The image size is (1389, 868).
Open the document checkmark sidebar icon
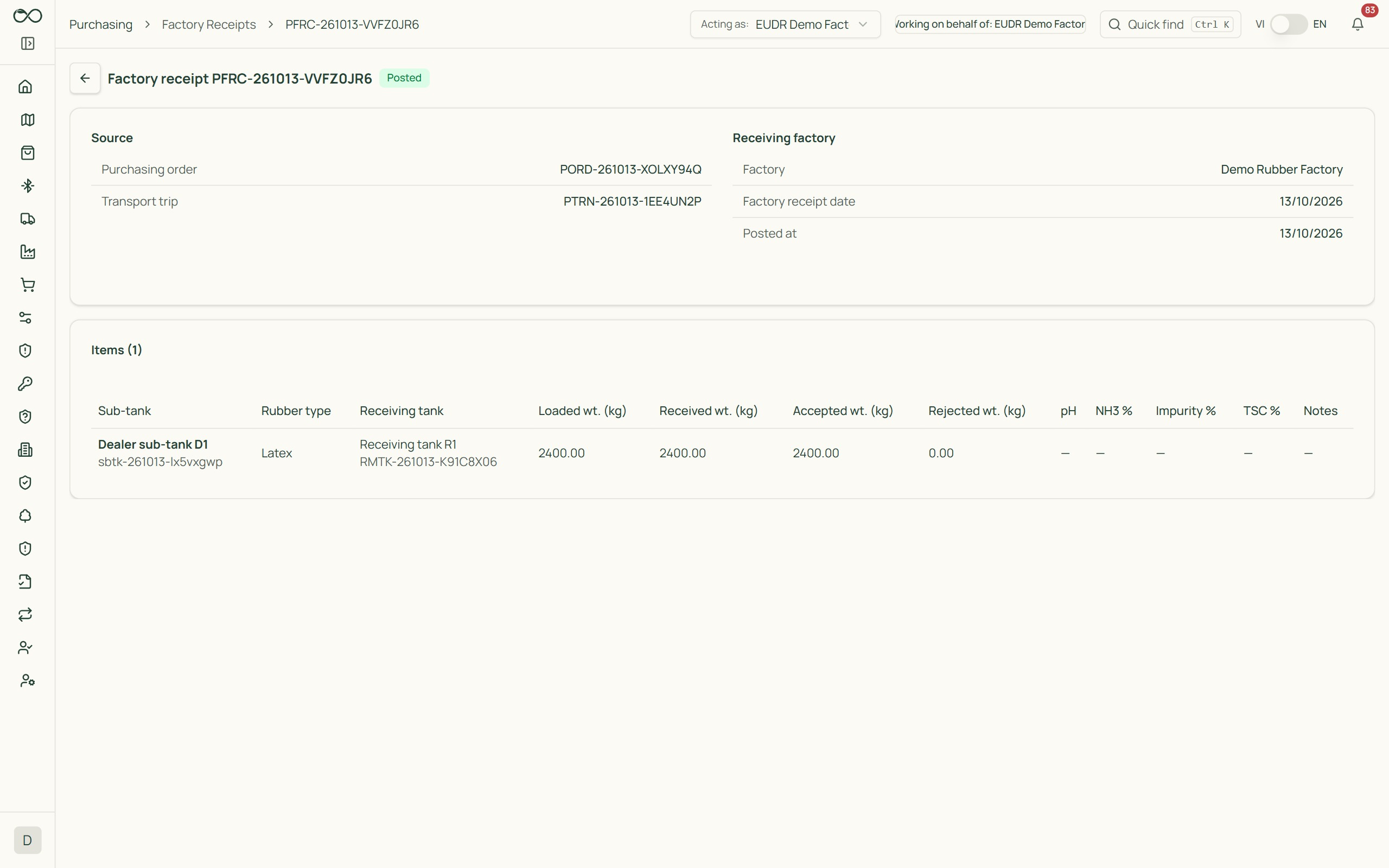26,582
